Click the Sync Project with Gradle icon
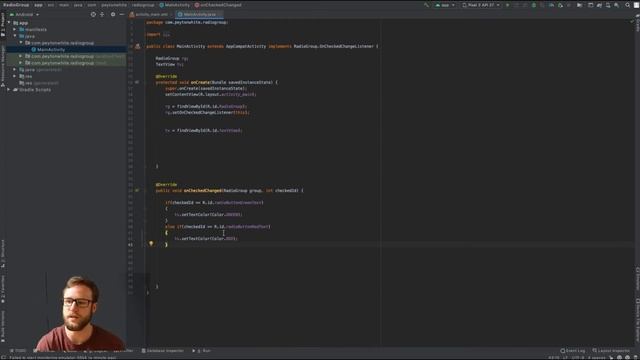Image resolution: width=640 pixels, height=360 pixels. tap(599, 5)
